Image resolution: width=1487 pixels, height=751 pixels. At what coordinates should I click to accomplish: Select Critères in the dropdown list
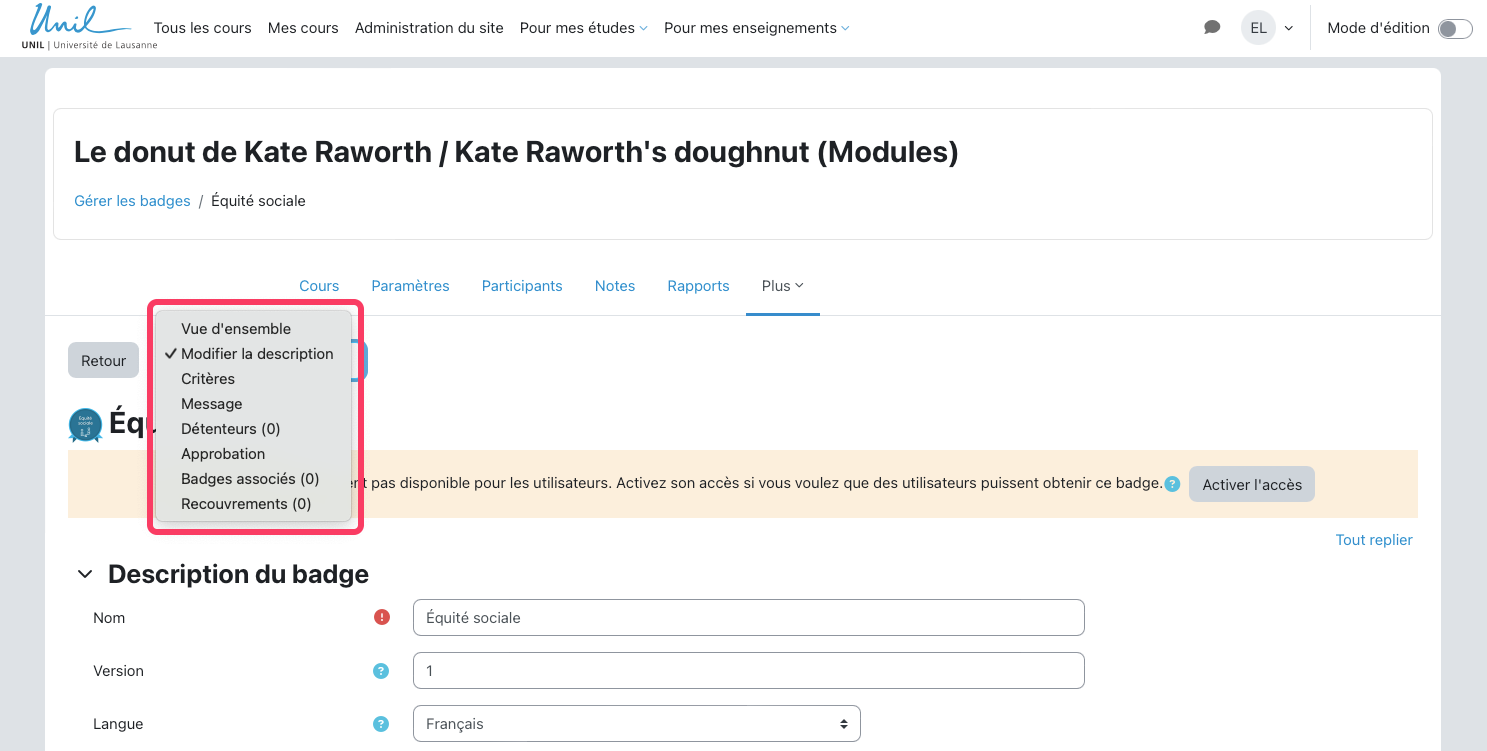coord(208,379)
